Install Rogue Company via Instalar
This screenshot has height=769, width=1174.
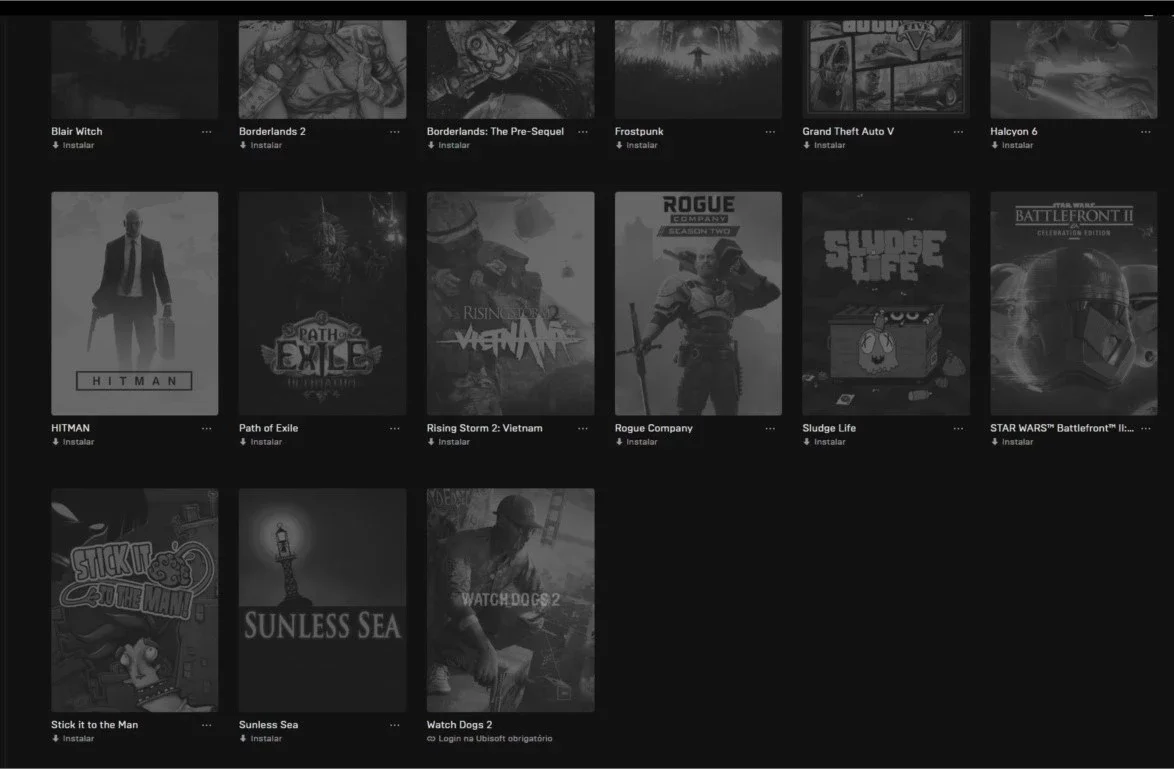point(636,442)
